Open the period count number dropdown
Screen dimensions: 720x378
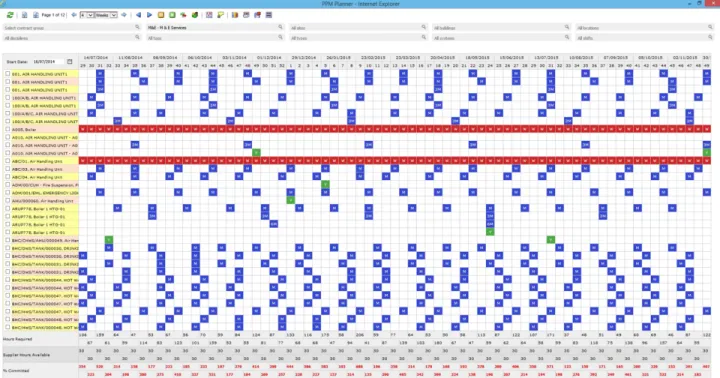(x=87, y=15)
